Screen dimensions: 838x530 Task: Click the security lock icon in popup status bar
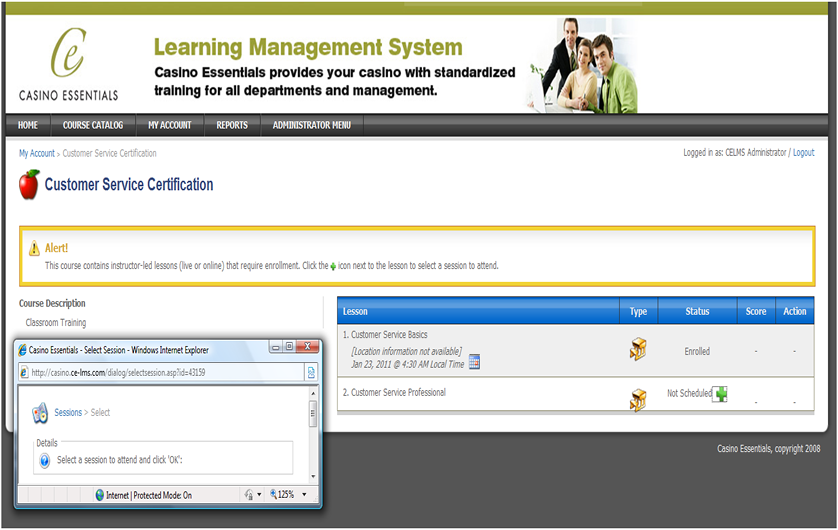point(249,495)
